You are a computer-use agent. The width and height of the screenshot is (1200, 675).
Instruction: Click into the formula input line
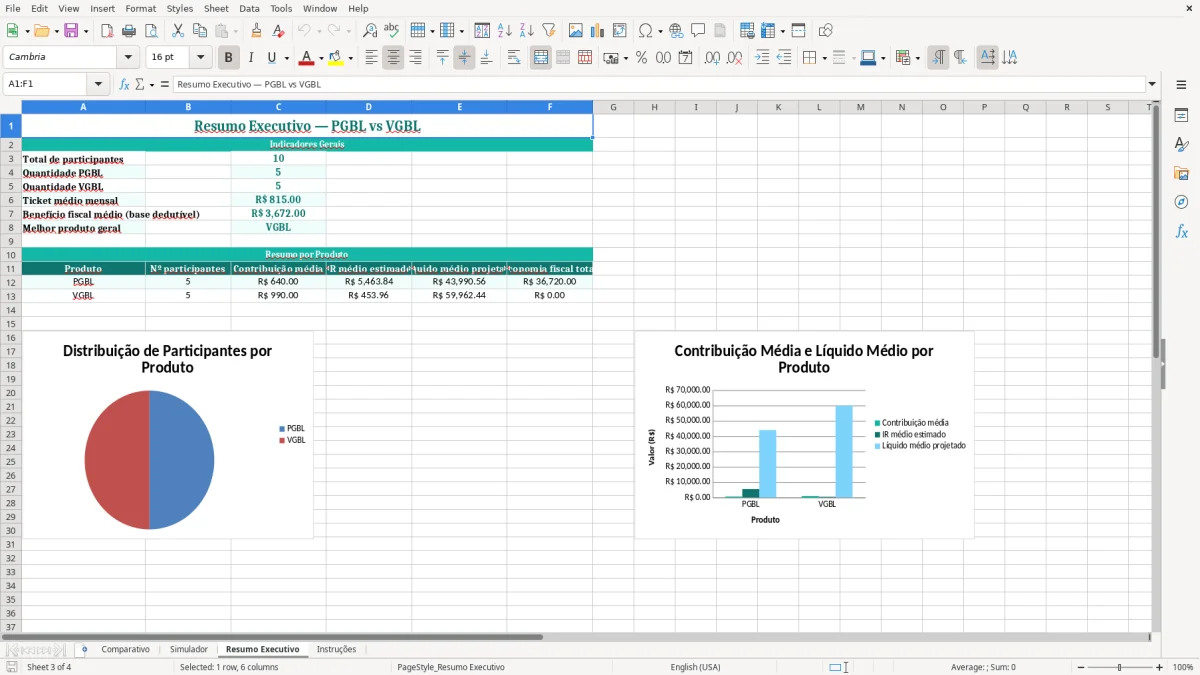click(659, 85)
